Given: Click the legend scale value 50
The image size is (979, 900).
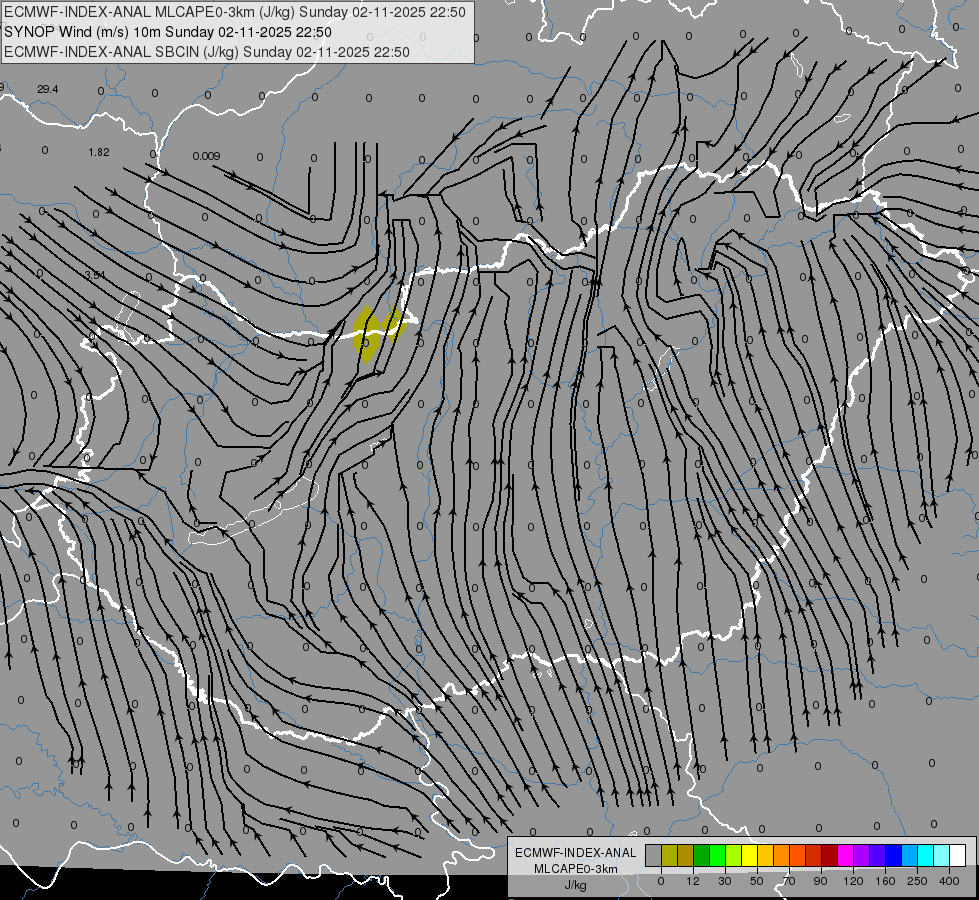Looking at the screenshot, I should coord(757,881).
